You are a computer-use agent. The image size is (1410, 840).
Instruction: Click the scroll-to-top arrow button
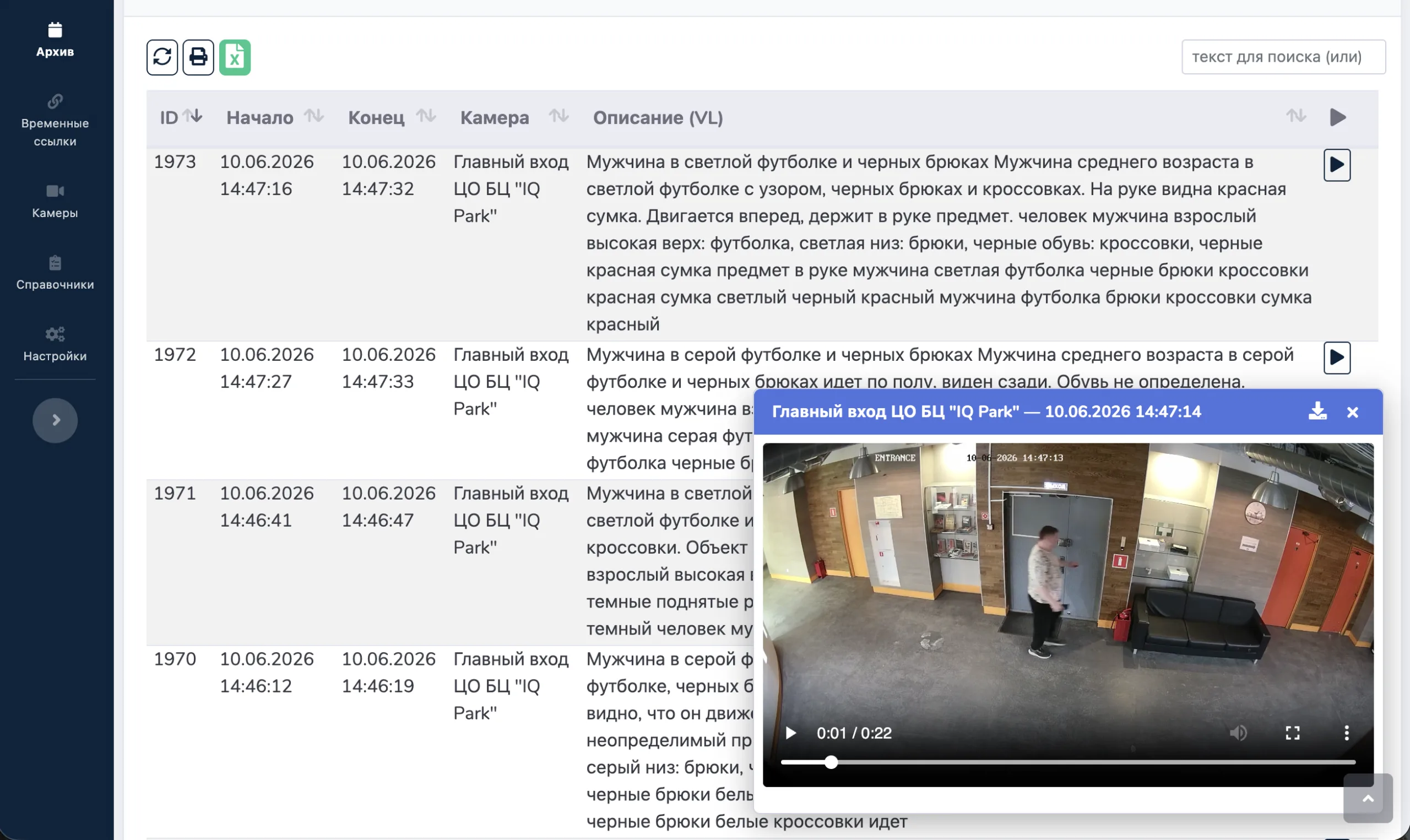[1368, 798]
